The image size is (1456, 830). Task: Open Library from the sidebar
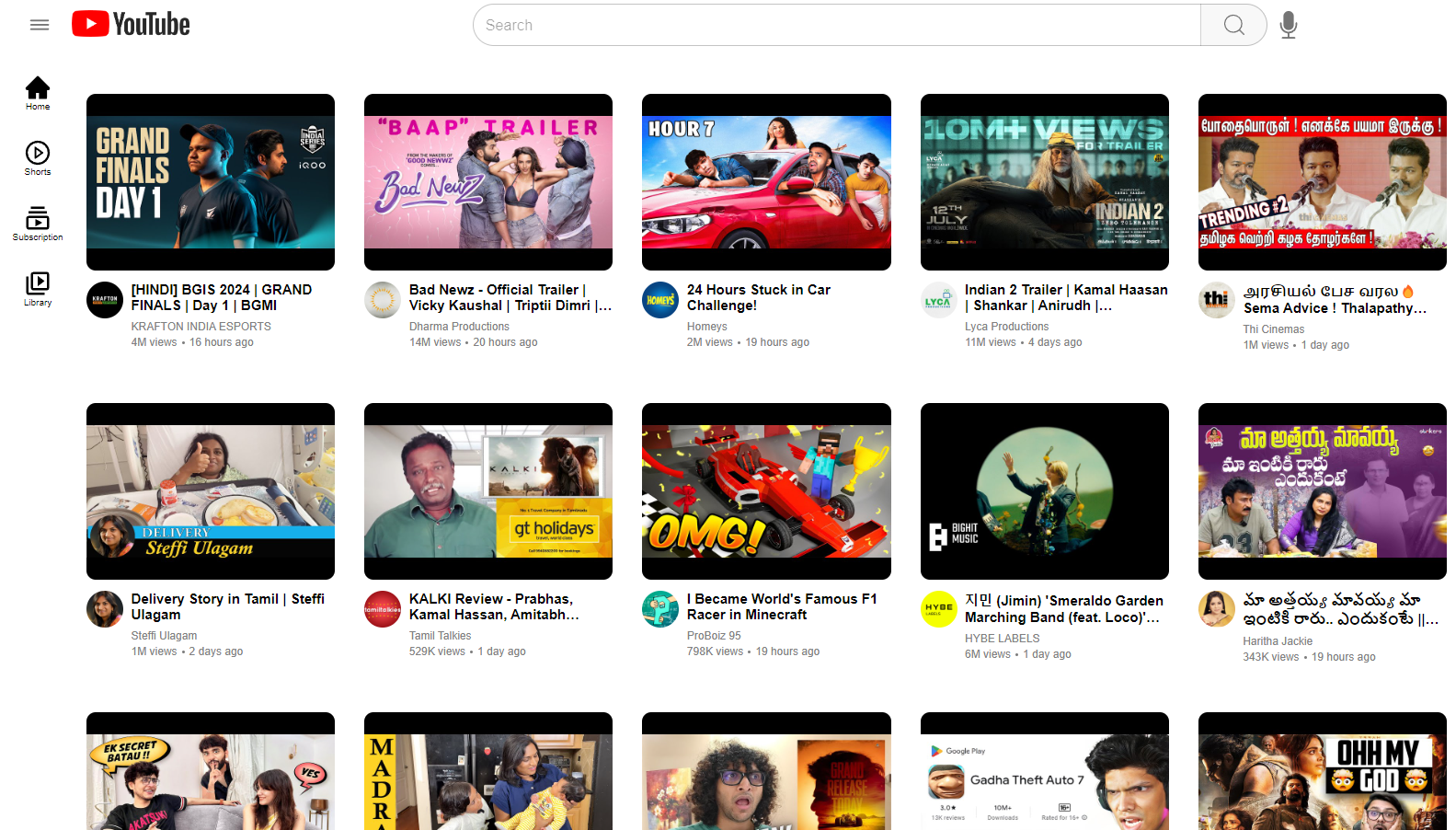click(x=38, y=289)
